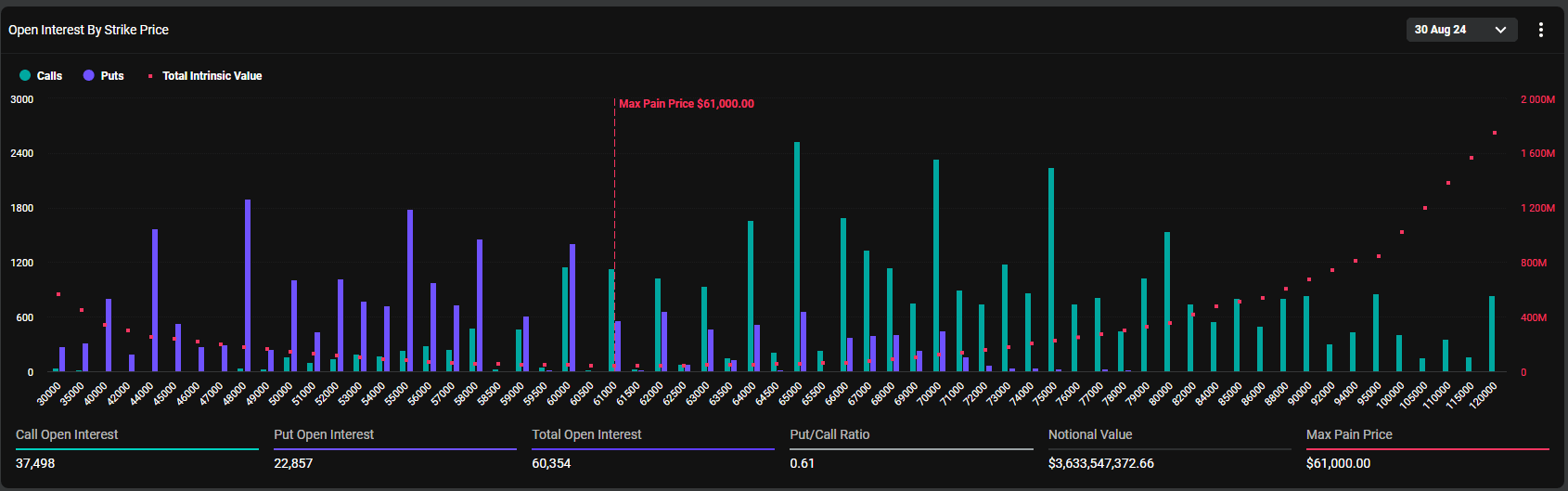Click the Calls bar at strike 80000
This screenshot has width=1568, height=491.
pyautogui.click(x=1167, y=302)
